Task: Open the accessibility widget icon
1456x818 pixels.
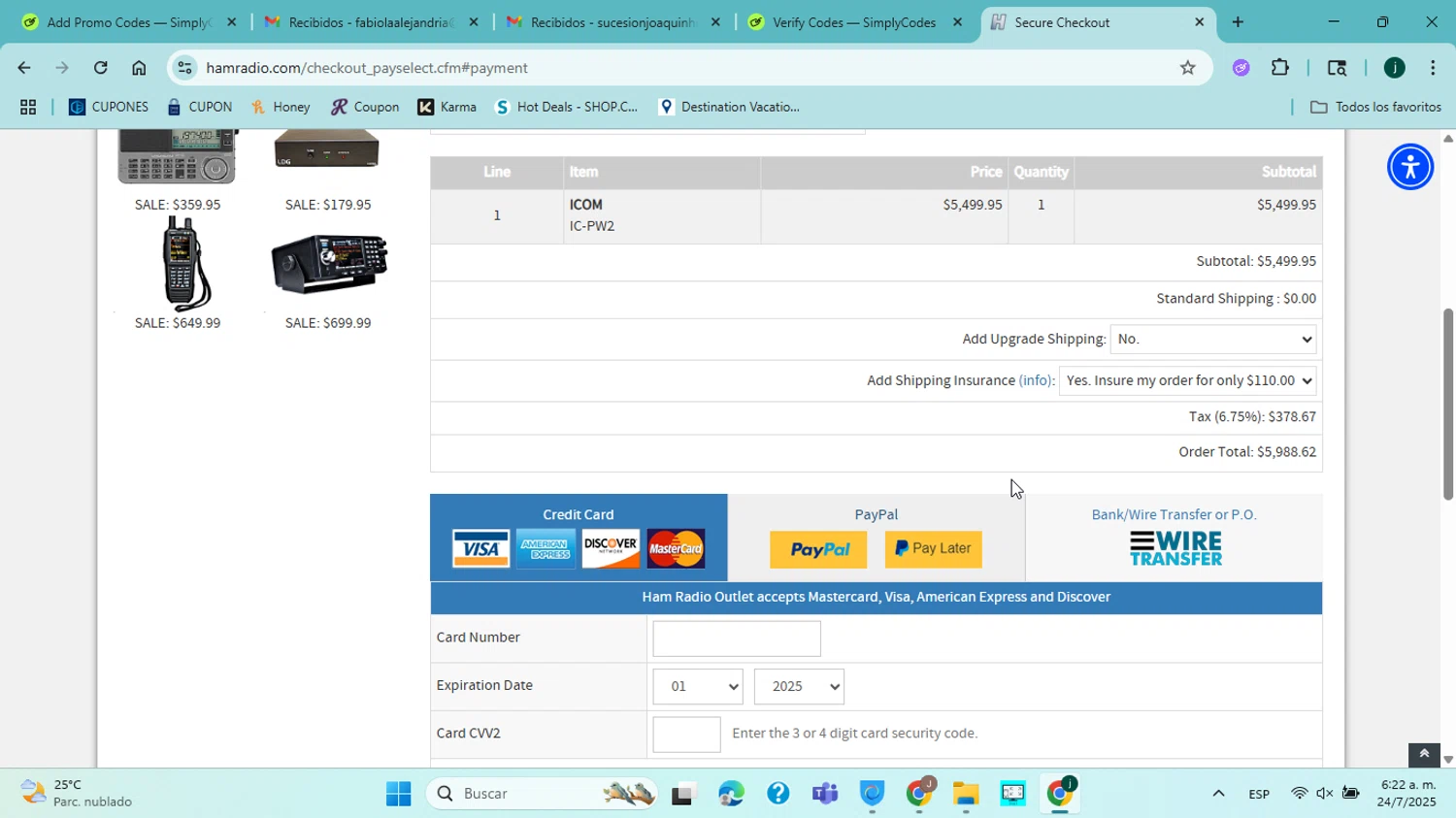Action: point(1410,167)
